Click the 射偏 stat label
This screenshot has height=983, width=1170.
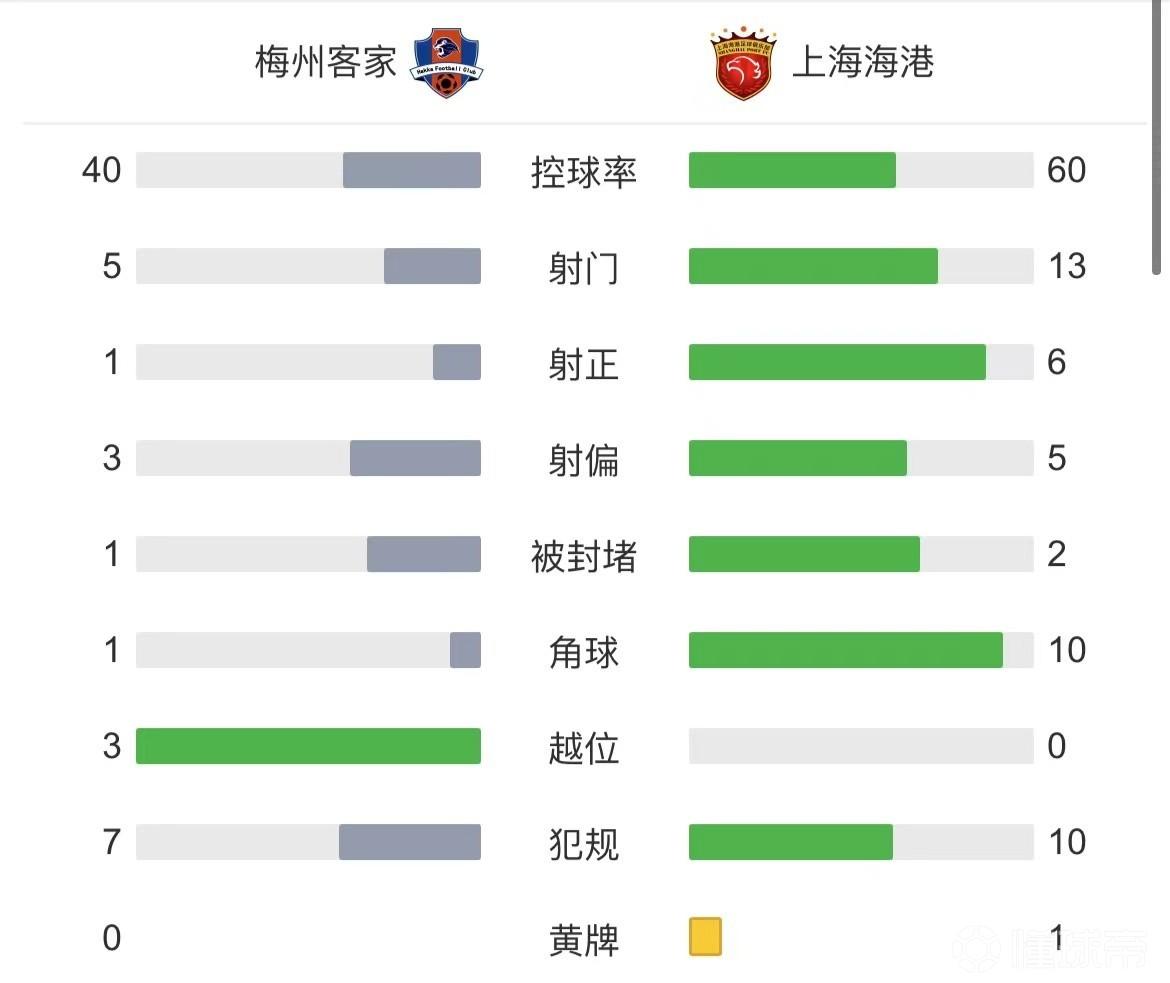tap(584, 459)
